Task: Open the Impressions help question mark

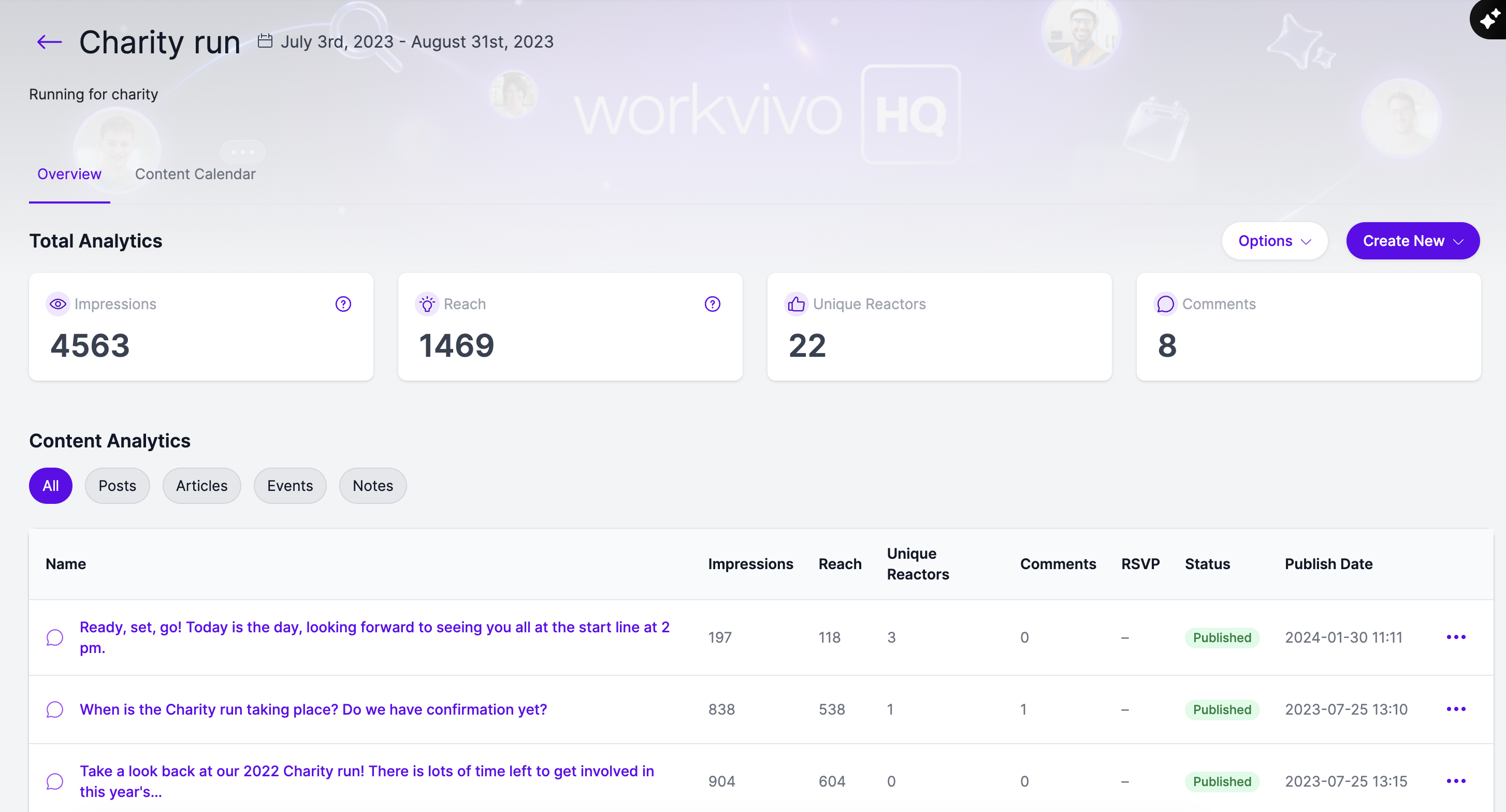Action: (343, 304)
